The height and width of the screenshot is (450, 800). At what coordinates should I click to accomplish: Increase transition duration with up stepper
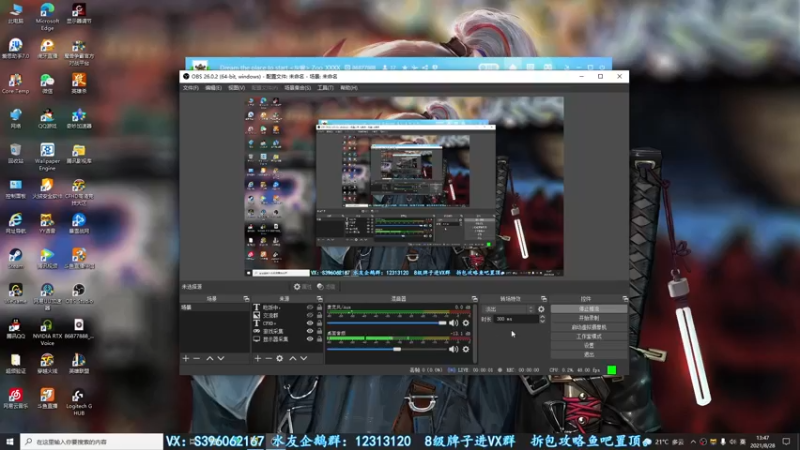(x=542, y=317)
